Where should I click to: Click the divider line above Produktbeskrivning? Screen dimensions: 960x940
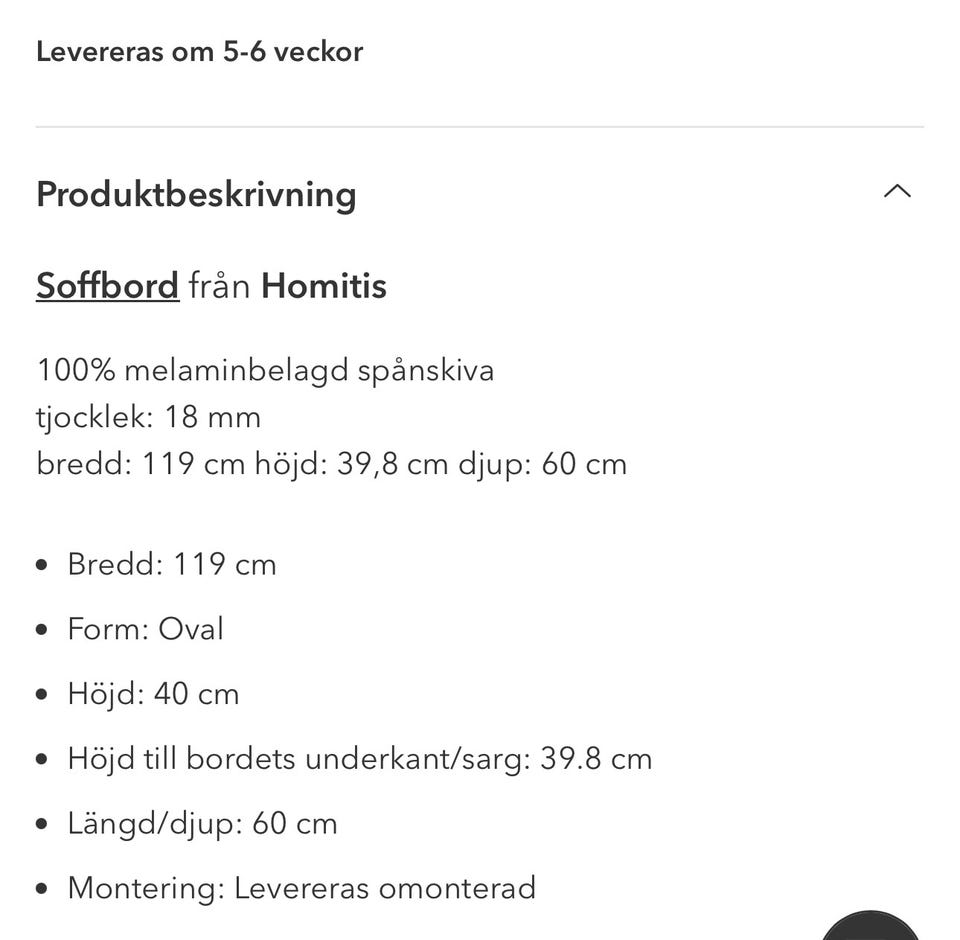tap(480, 127)
